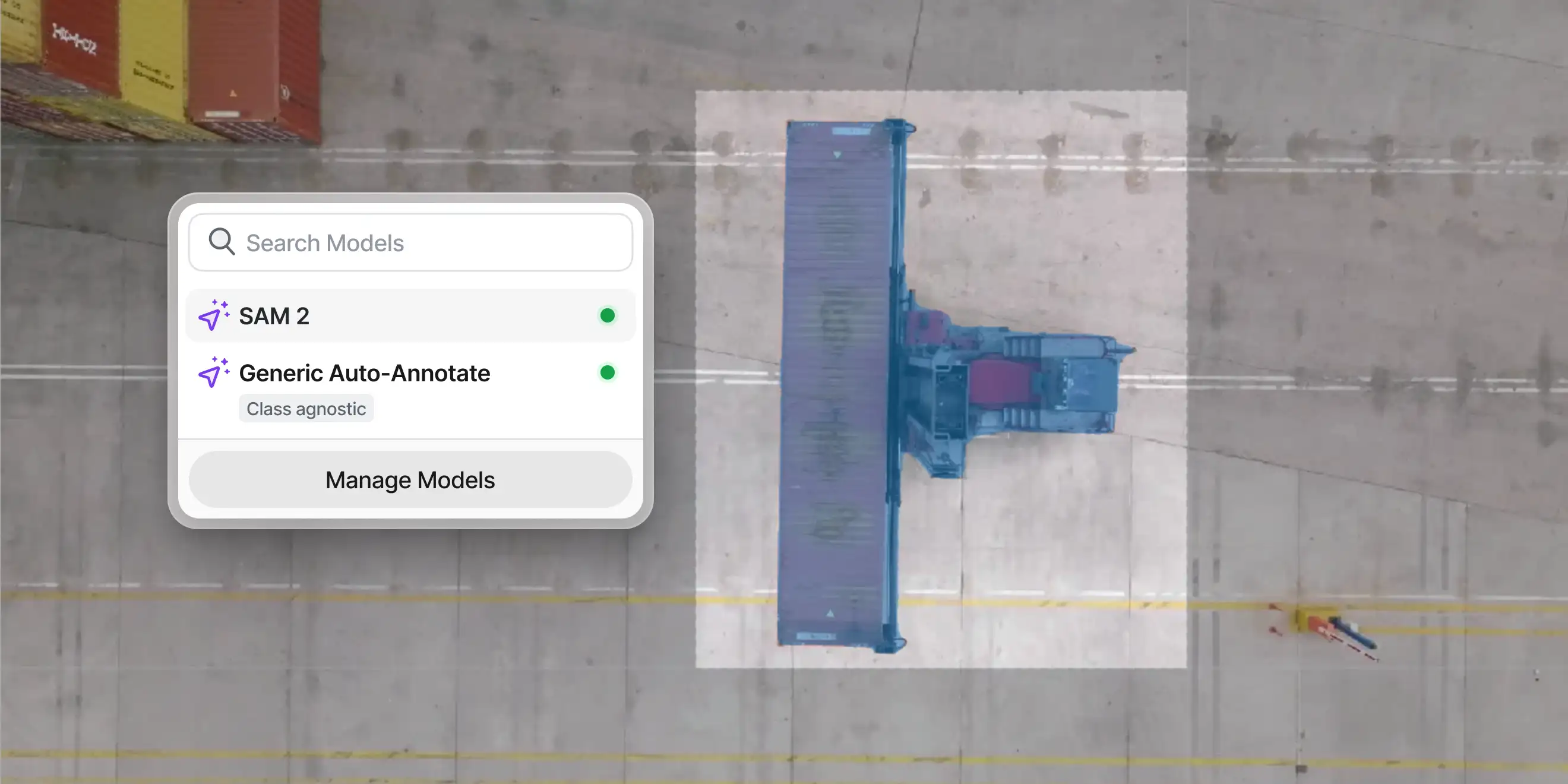
Task: Choose the Generic Auto-Annotate model entry
Action: [x=364, y=373]
